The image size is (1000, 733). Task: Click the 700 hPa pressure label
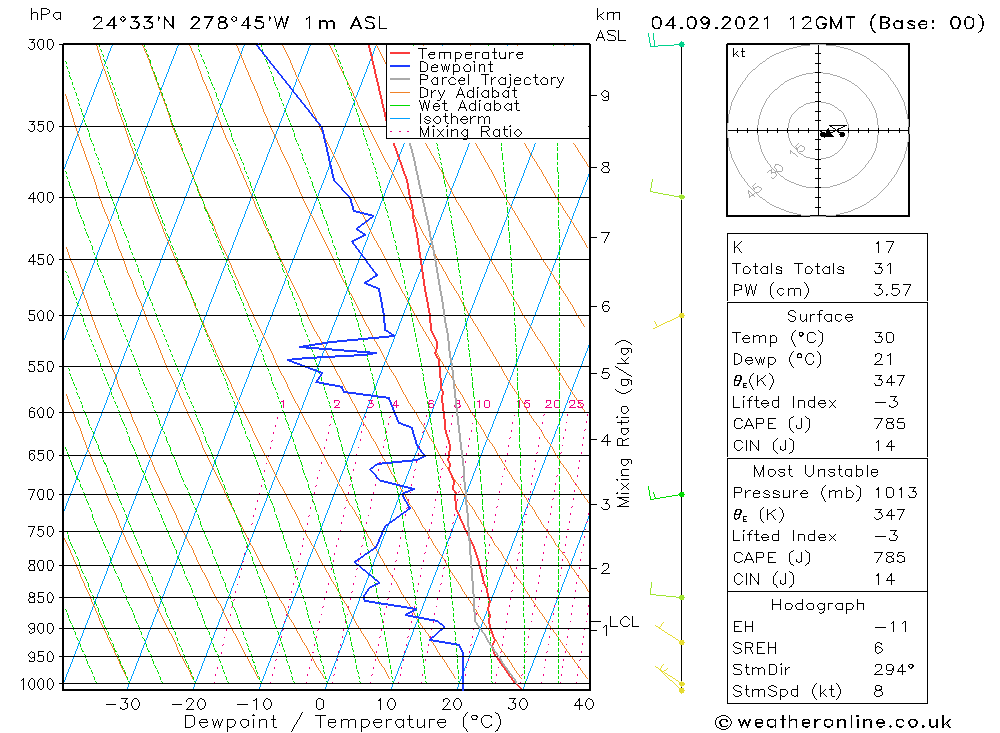(41, 494)
